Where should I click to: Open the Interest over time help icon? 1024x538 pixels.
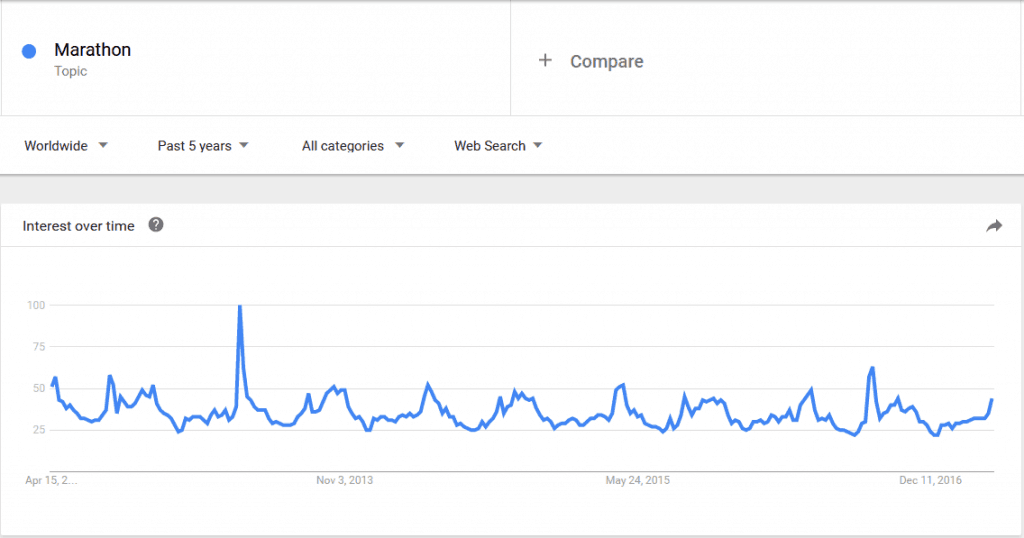(155, 225)
